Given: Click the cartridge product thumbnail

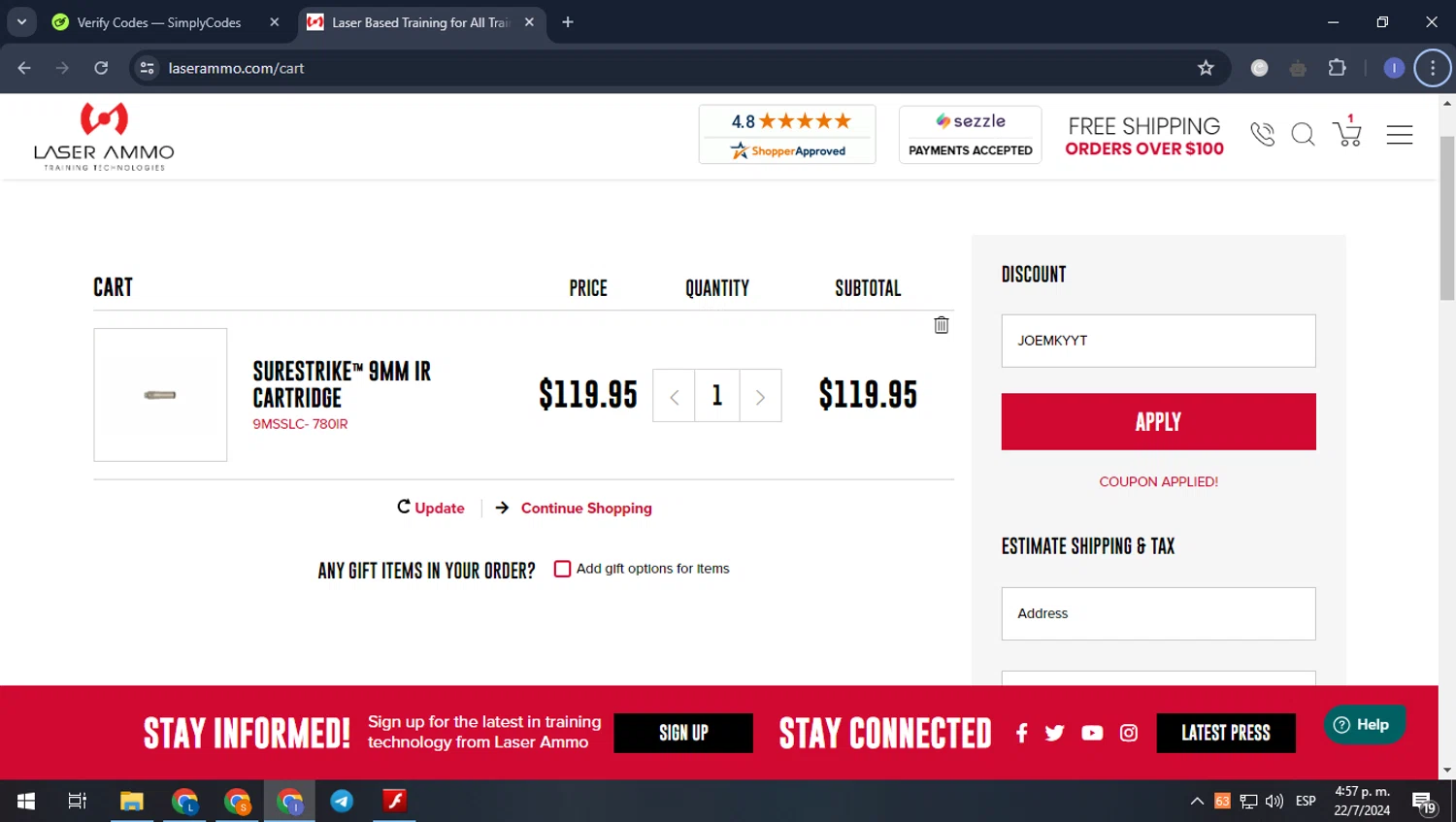Looking at the screenshot, I should pyautogui.click(x=160, y=394).
